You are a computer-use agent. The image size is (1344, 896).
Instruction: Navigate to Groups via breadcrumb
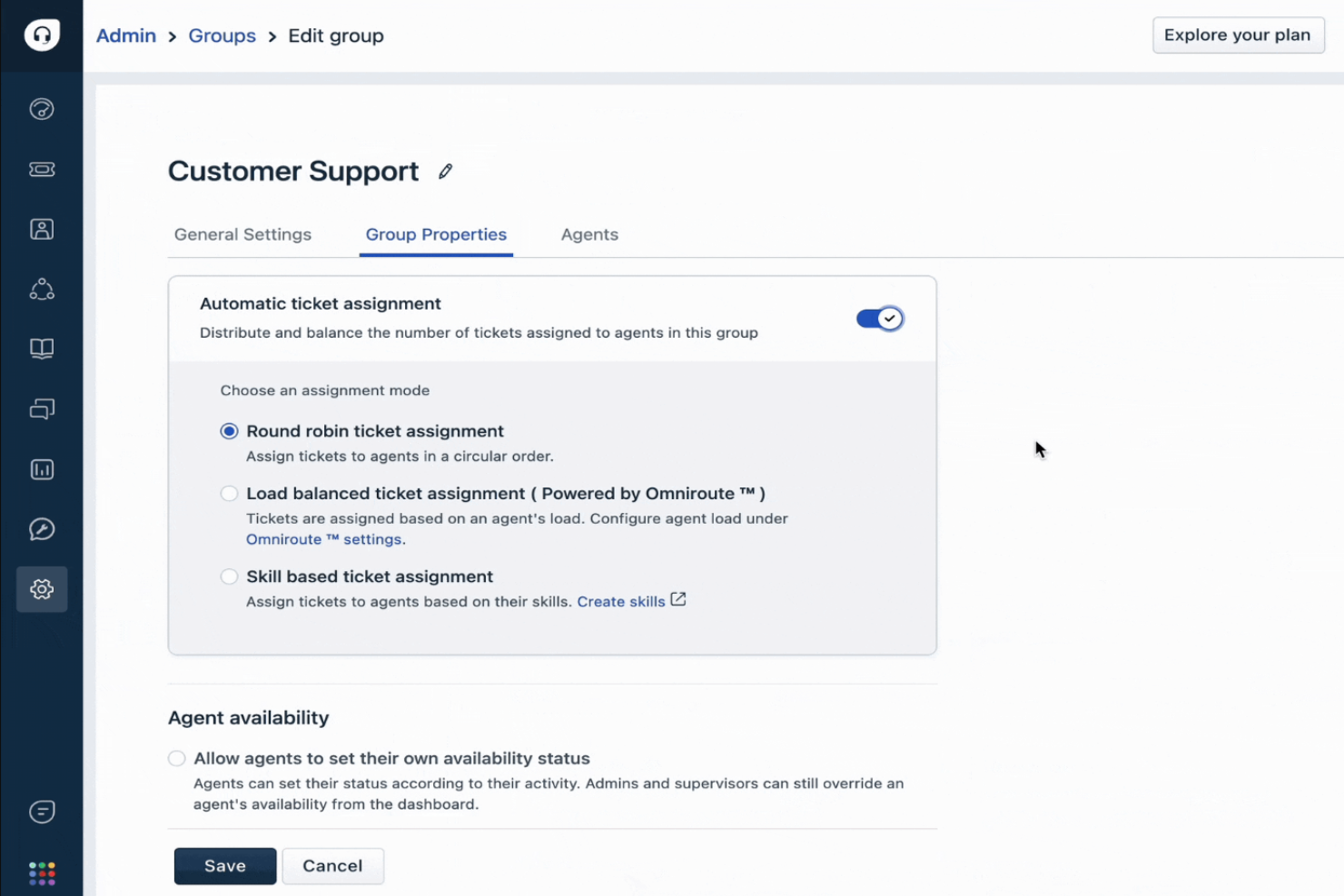[222, 35]
